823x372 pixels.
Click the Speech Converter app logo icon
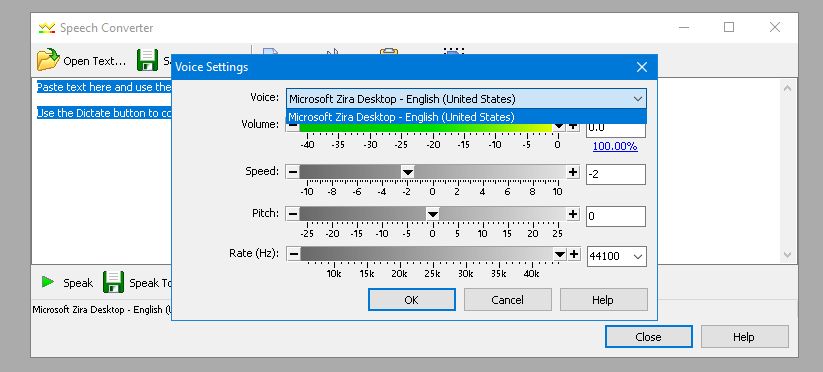pyautogui.click(x=47, y=28)
